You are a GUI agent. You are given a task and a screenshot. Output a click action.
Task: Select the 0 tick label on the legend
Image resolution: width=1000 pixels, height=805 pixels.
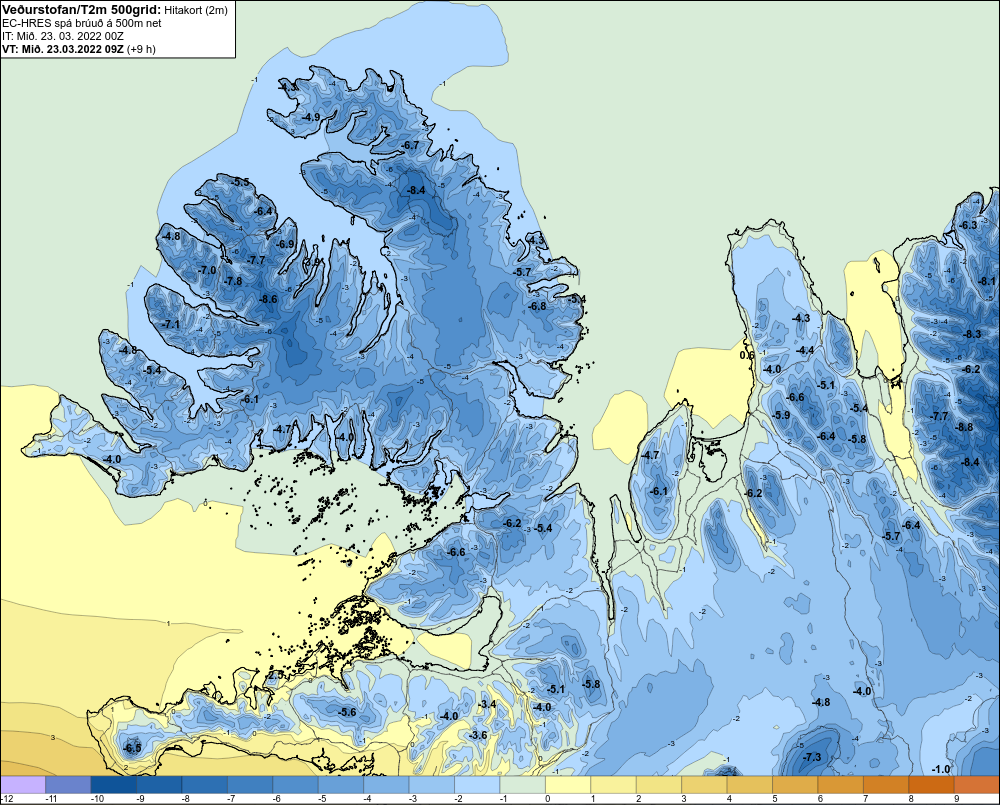click(x=547, y=799)
